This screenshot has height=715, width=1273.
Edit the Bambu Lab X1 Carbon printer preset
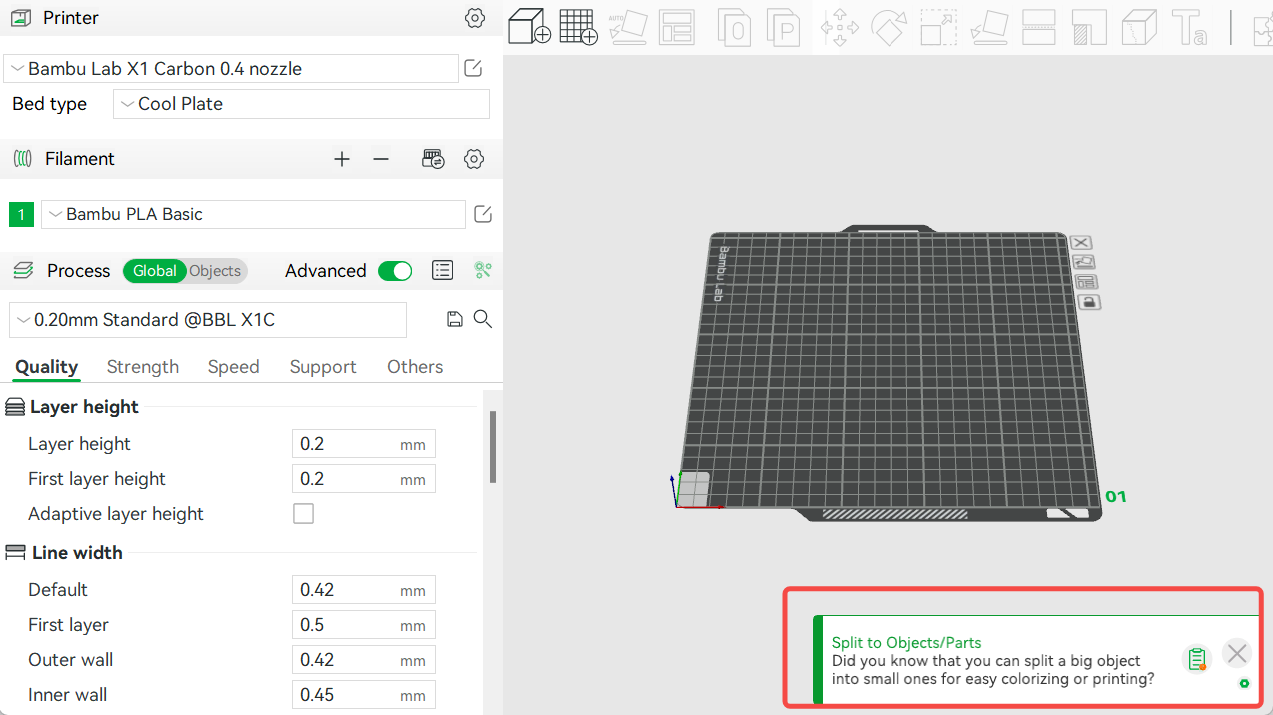click(x=474, y=68)
